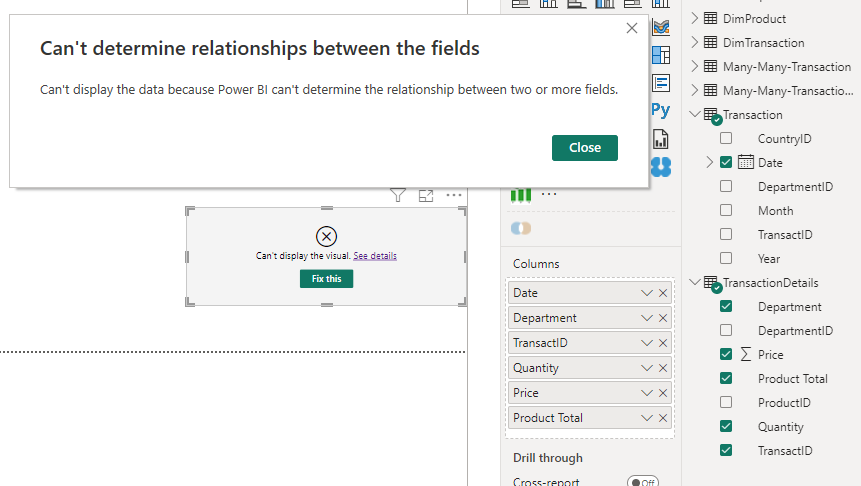
Task: Check the CountryID field checkbox
Action: [726, 138]
